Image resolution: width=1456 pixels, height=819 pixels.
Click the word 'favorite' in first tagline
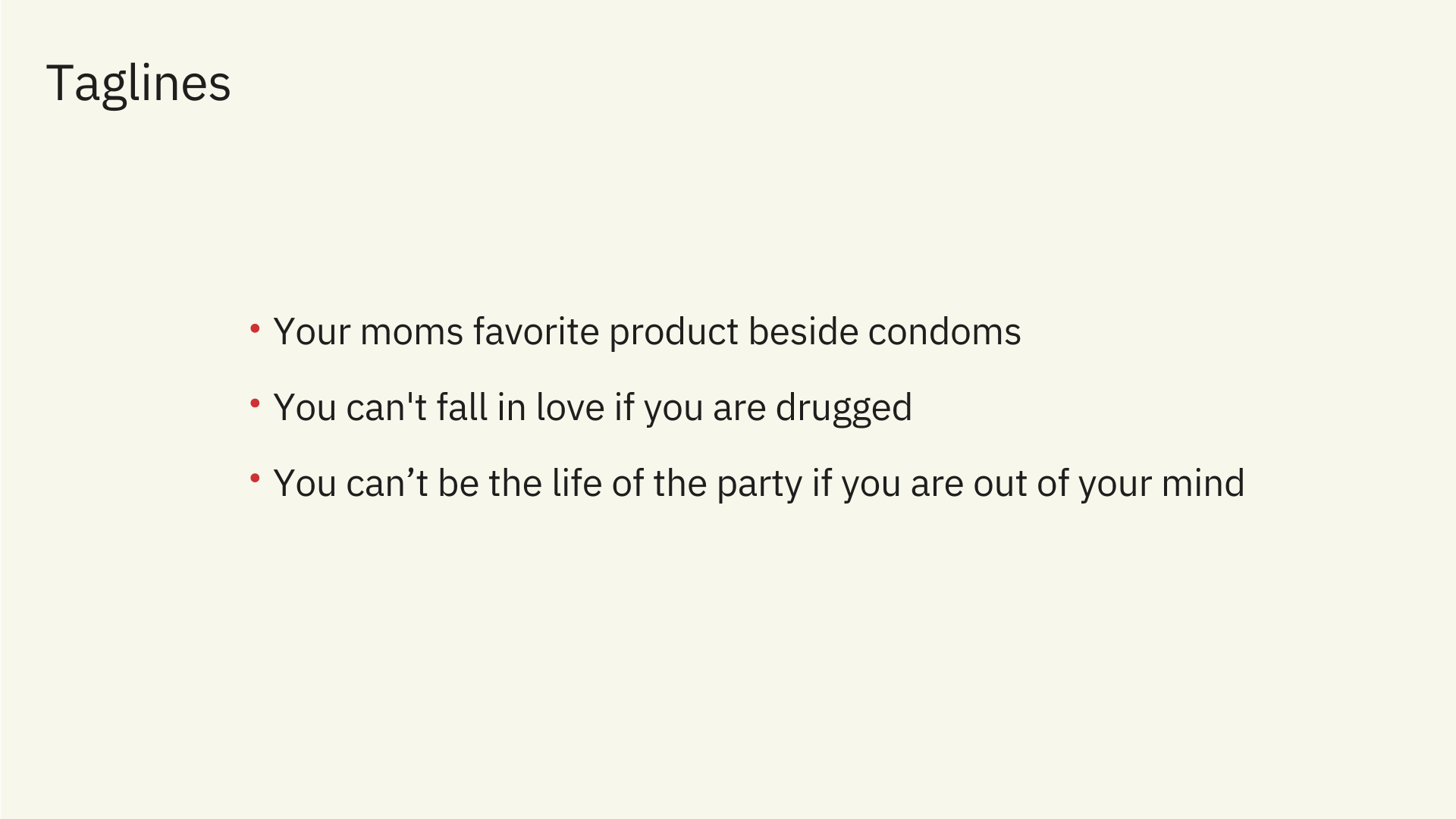point(535,331)
